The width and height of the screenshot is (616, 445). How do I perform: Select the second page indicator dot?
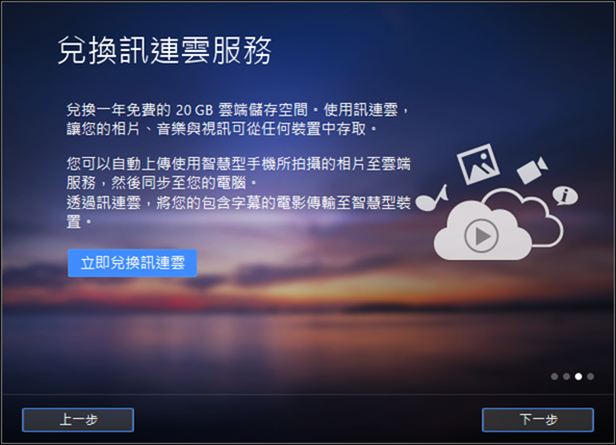(x=566, y=376)
